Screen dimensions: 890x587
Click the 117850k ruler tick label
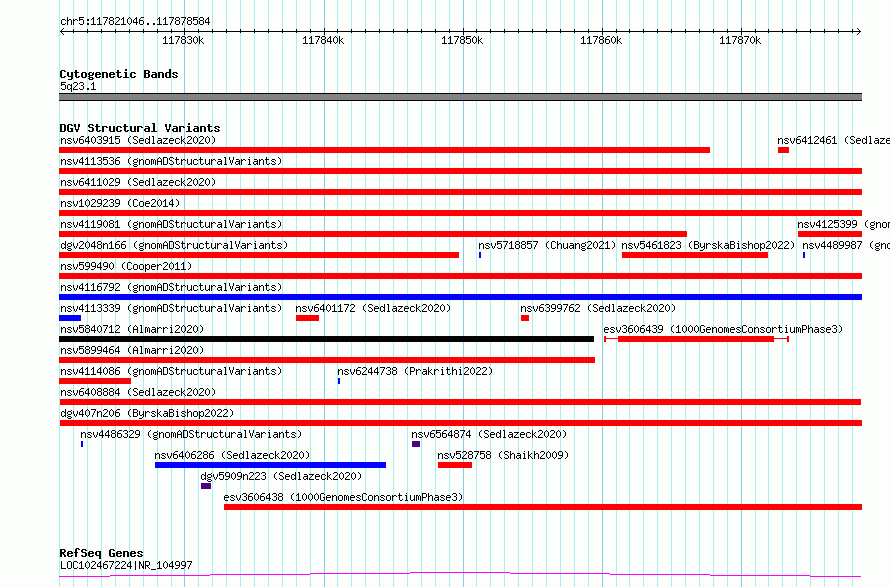(x=462, y=40)
